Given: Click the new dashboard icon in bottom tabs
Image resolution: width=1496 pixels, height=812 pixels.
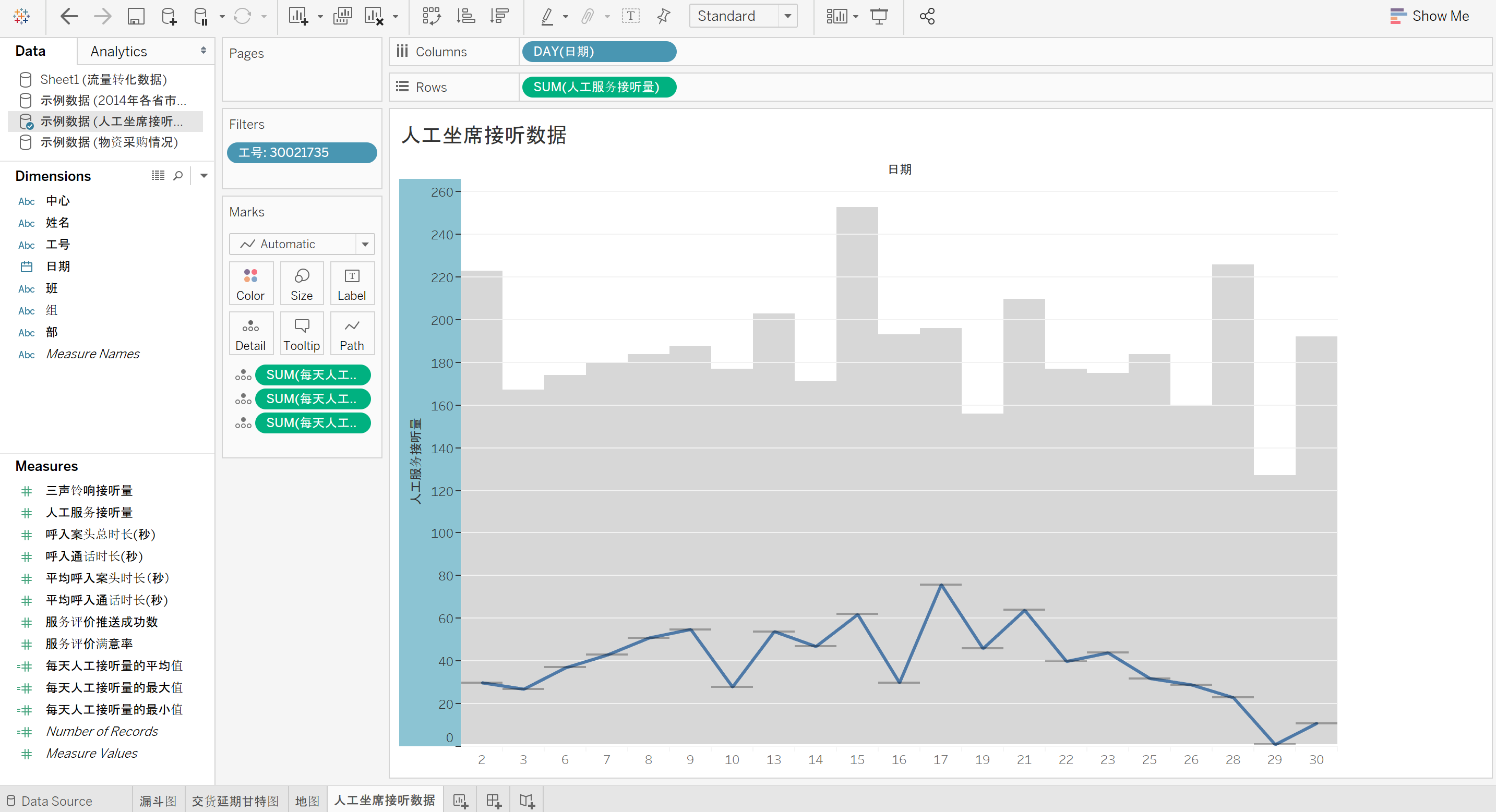Looking at the screenshot, I should (x=494, y=801).
